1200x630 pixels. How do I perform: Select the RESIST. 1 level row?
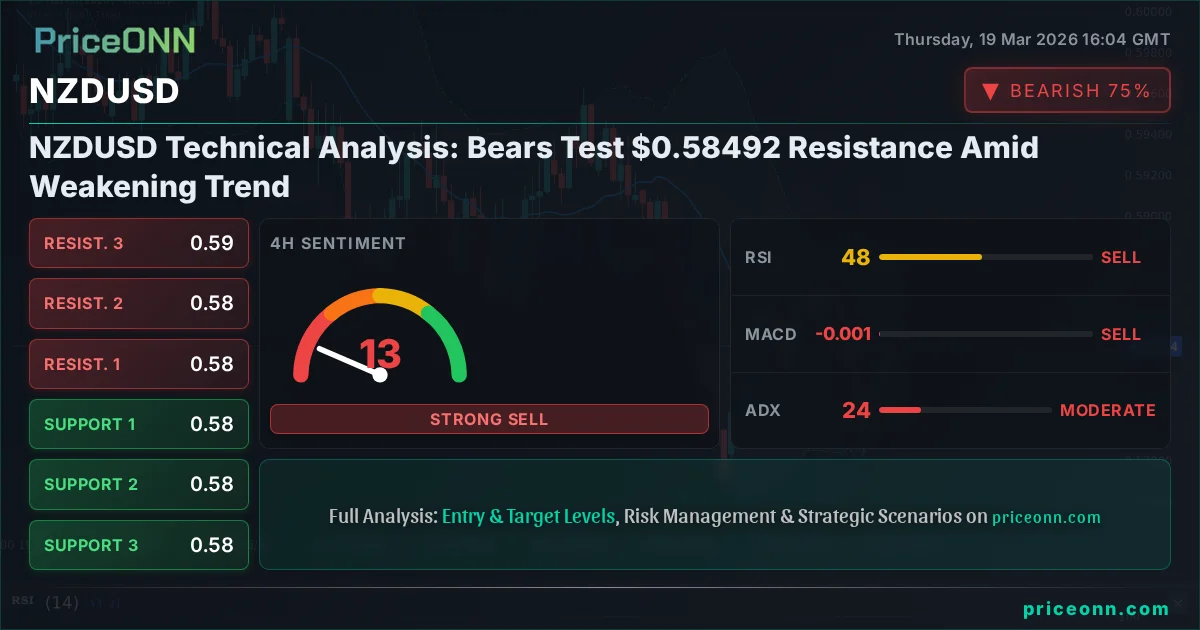coord(139,364)
